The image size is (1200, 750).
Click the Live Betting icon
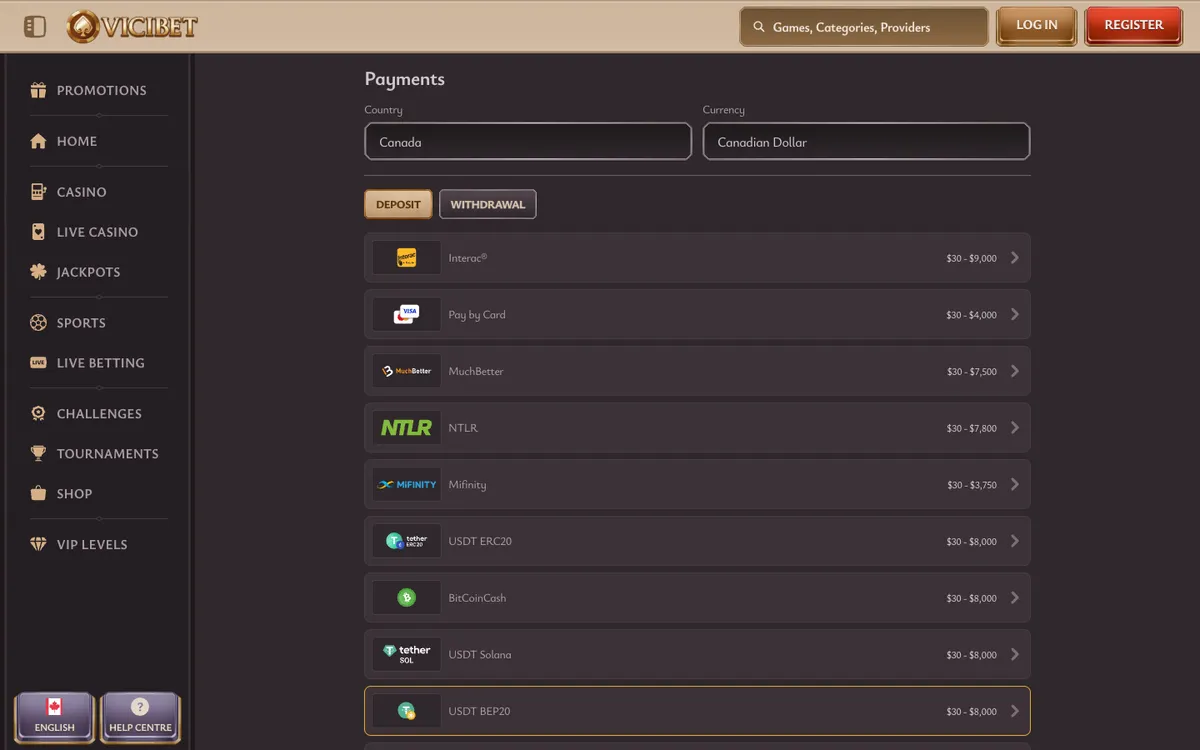[38, 363]
